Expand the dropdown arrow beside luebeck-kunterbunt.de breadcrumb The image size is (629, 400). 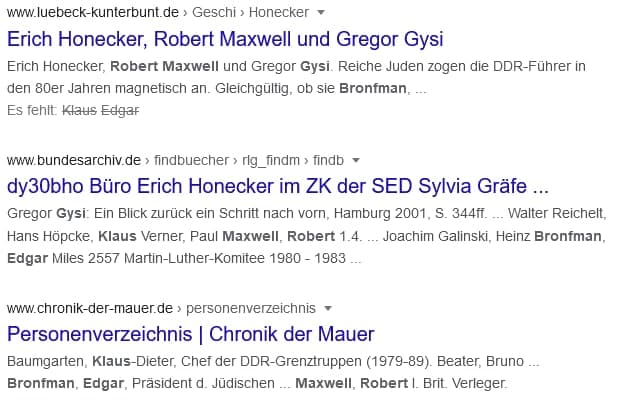(321, 13)
